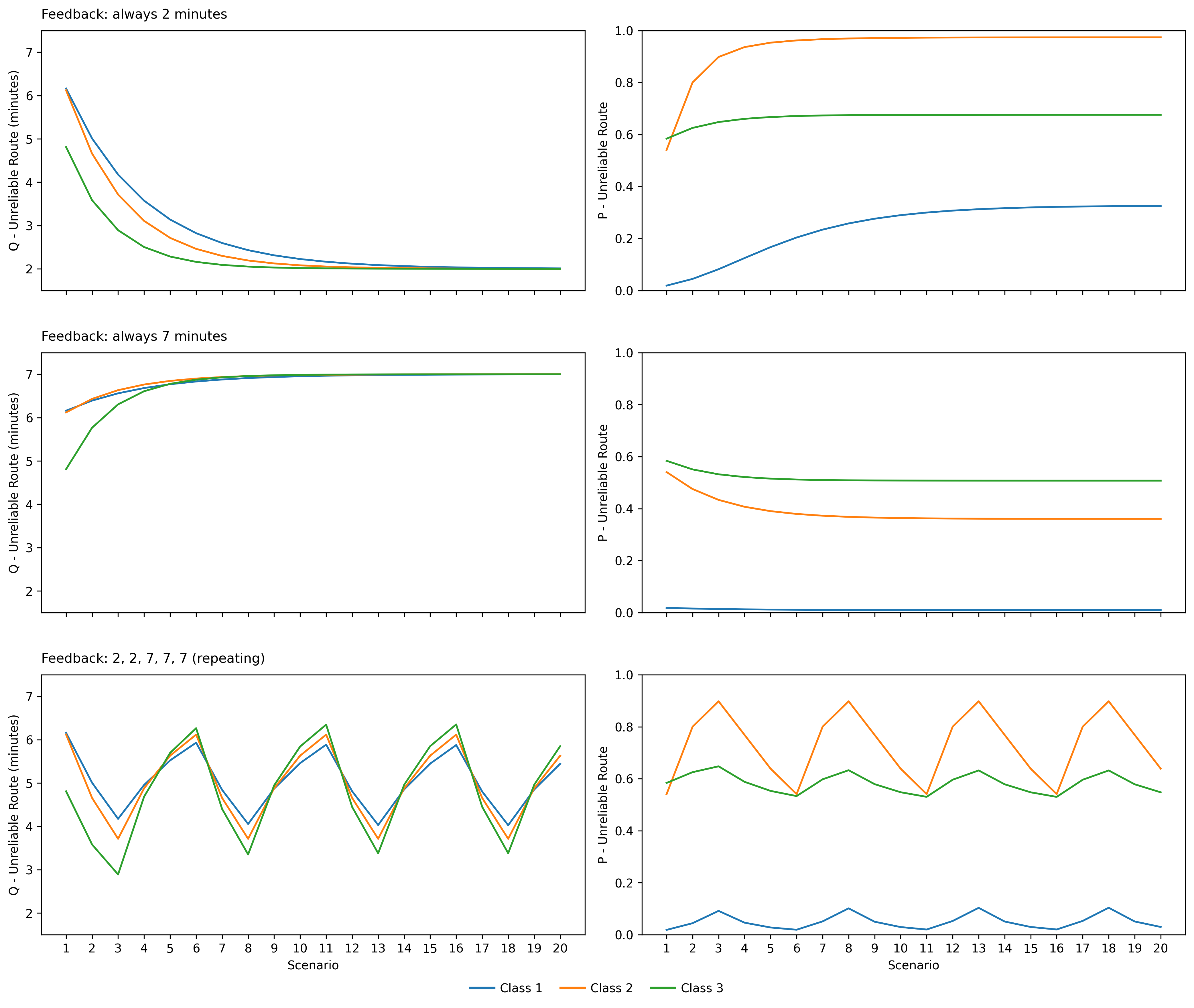
Task: Click the 0.4 y-tick of middle-right chart
Action: 624,508
